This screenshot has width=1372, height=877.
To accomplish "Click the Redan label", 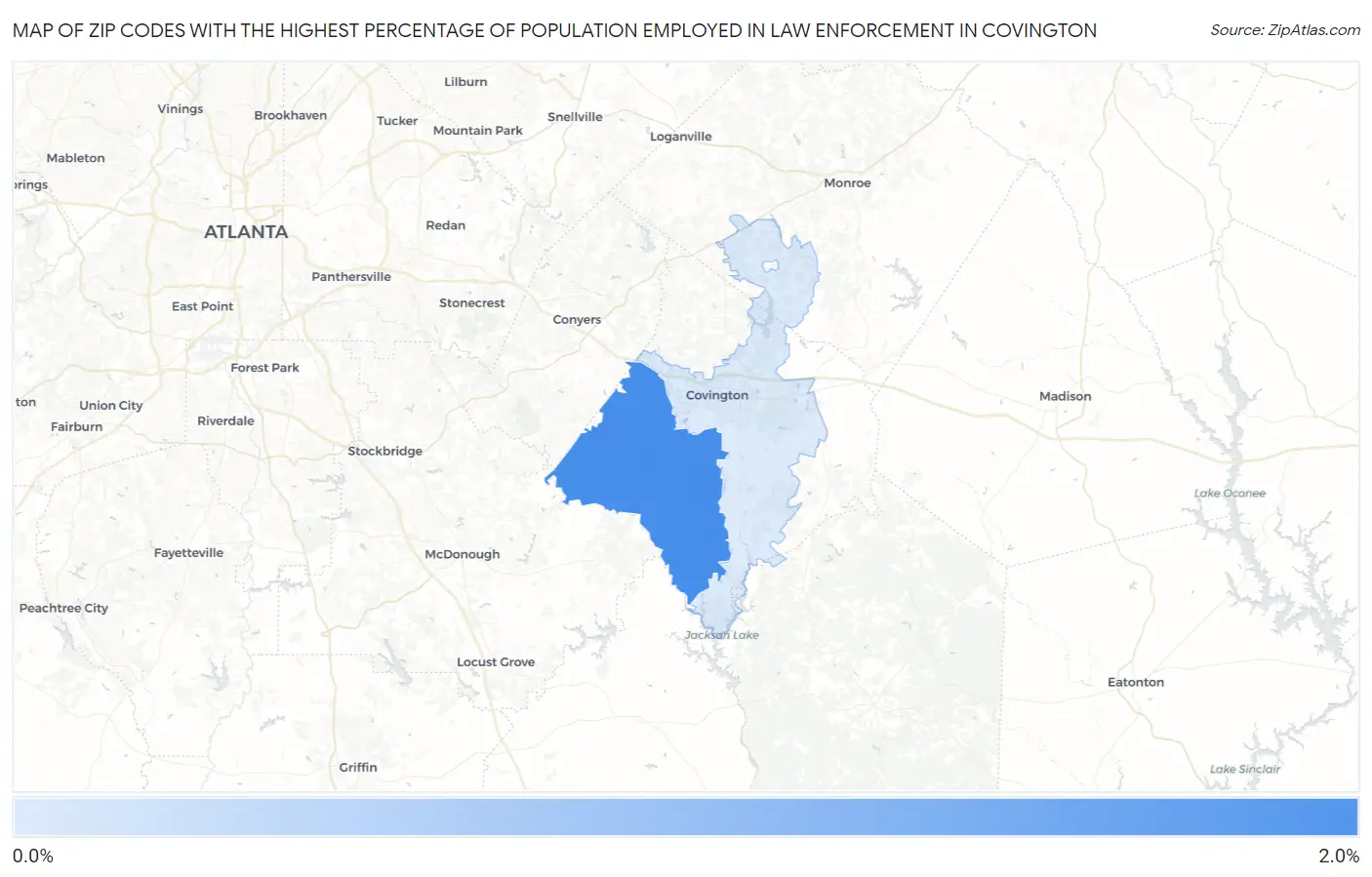I will tap(446, 225).
